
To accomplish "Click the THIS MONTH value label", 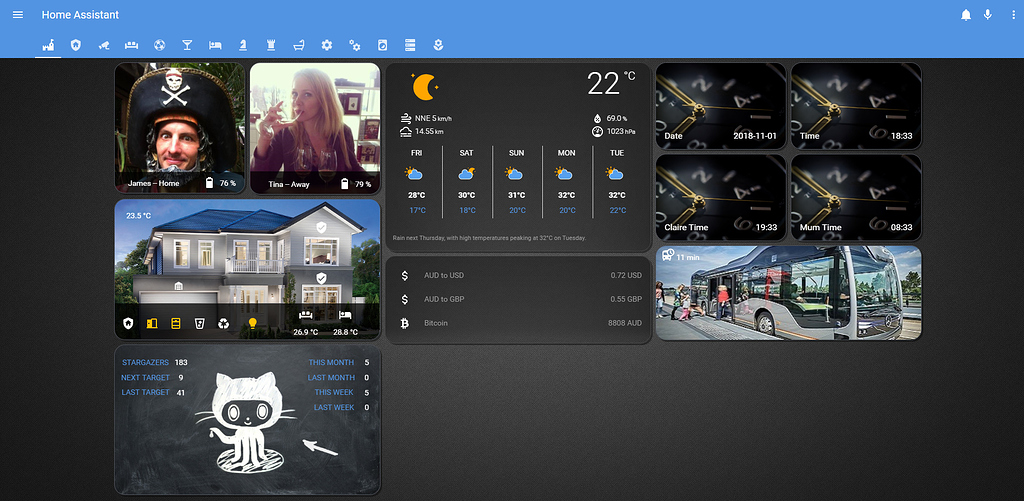I will (x=331, y=363).
